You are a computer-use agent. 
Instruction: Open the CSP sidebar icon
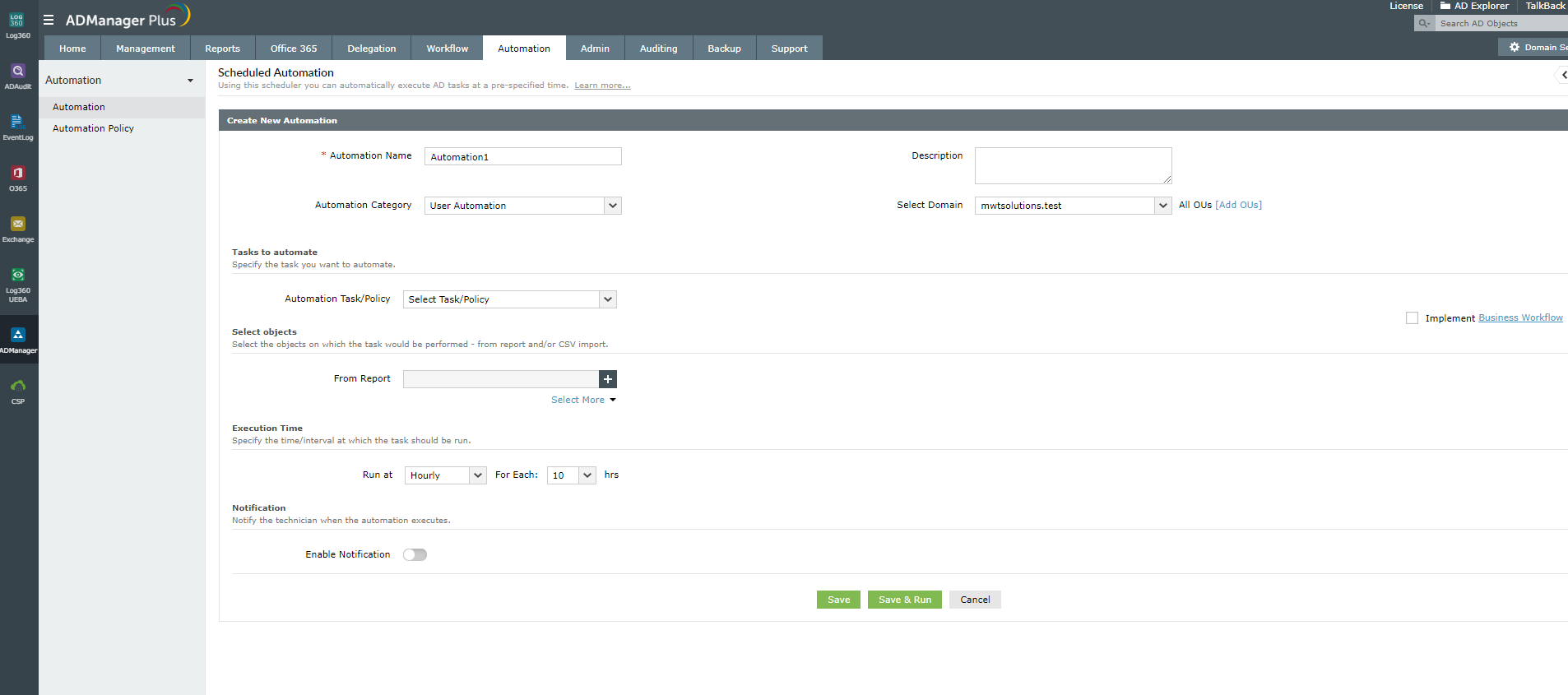(x=17, y=390)
